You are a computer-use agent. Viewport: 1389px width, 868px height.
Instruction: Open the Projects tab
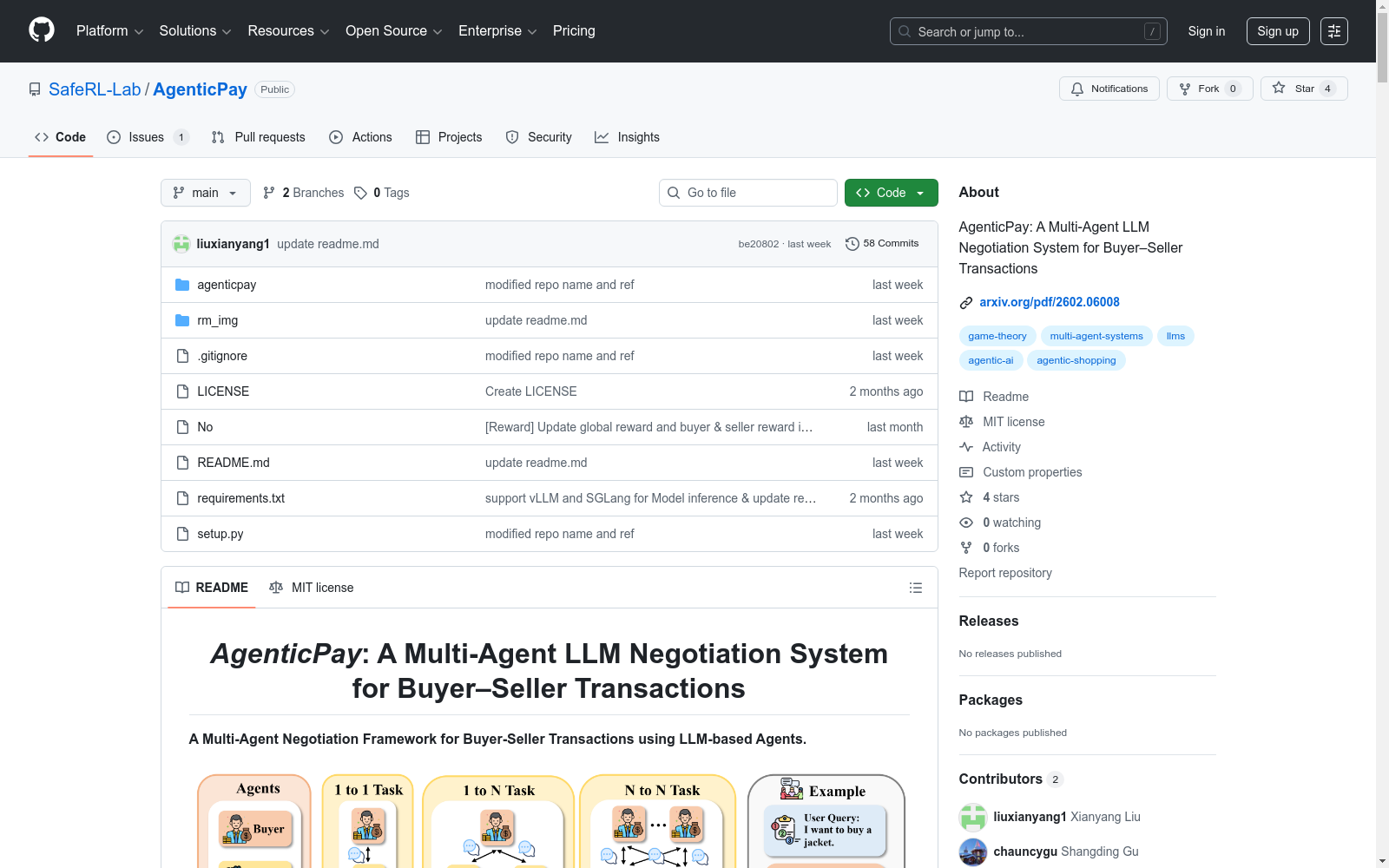point(449,137)
